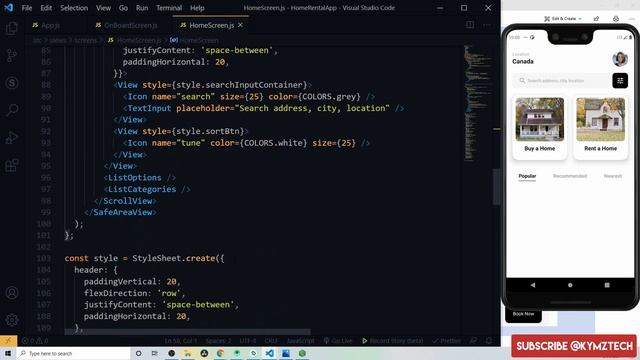Change JavaScript language mode in status bar
The width and height of the screenshot is (640, 360).
point(300,340)
